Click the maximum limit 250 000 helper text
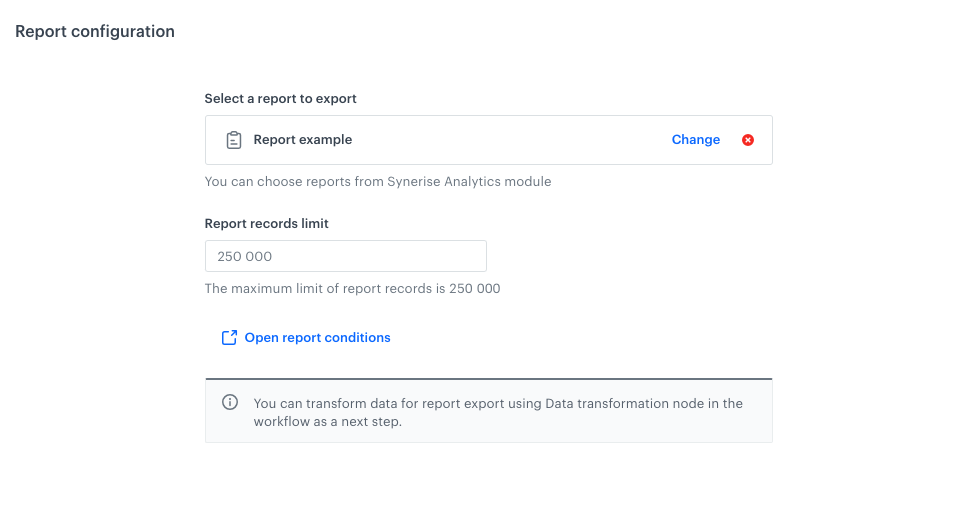 (352, 289)
